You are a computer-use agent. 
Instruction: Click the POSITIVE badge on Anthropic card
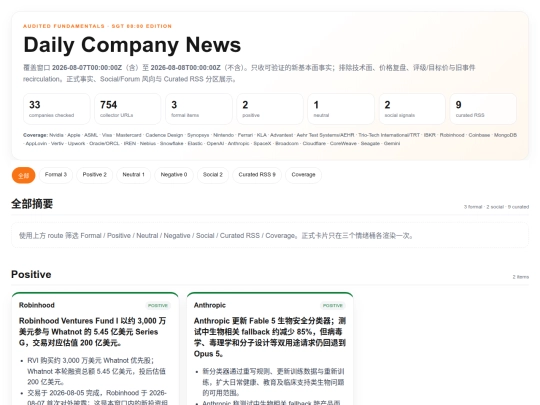coord(333,305)
